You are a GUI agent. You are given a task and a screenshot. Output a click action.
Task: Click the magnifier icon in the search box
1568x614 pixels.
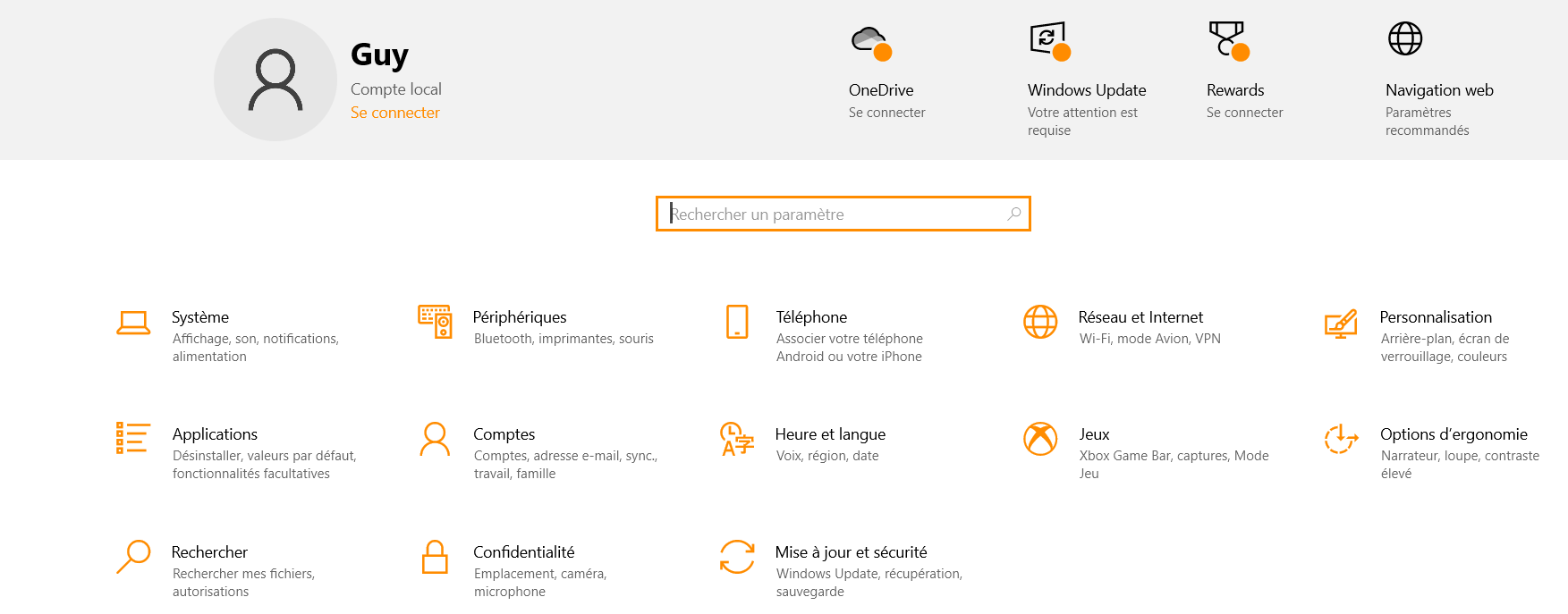click(1014, 214)
